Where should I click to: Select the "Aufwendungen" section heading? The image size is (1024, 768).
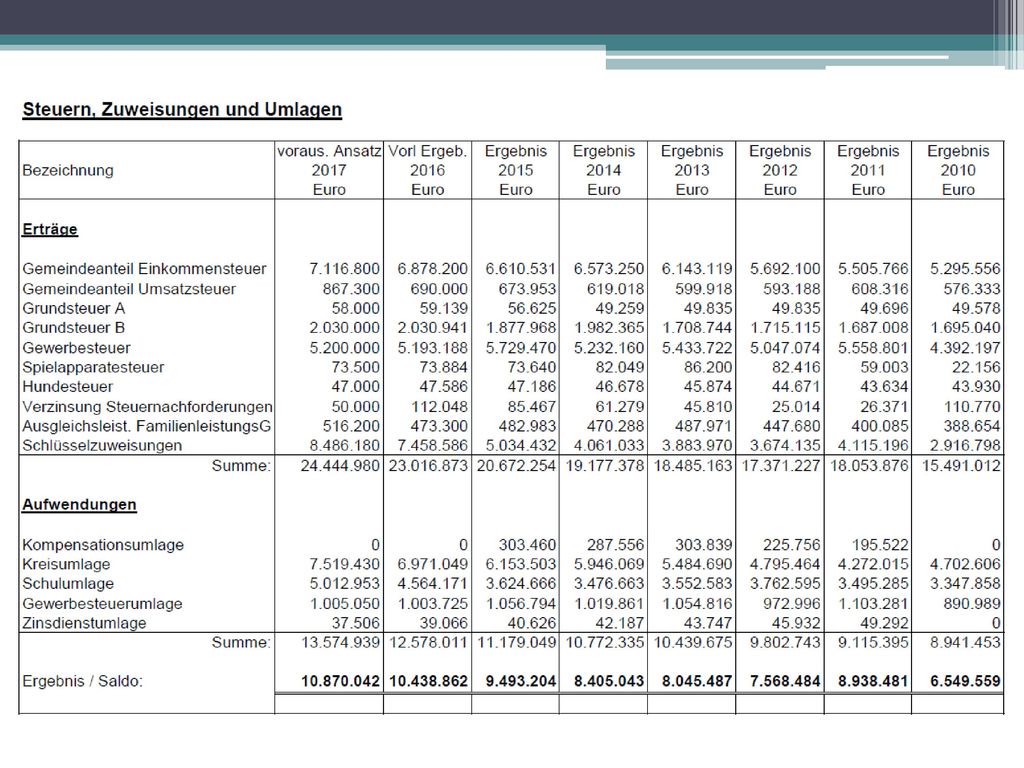point(80,504)
